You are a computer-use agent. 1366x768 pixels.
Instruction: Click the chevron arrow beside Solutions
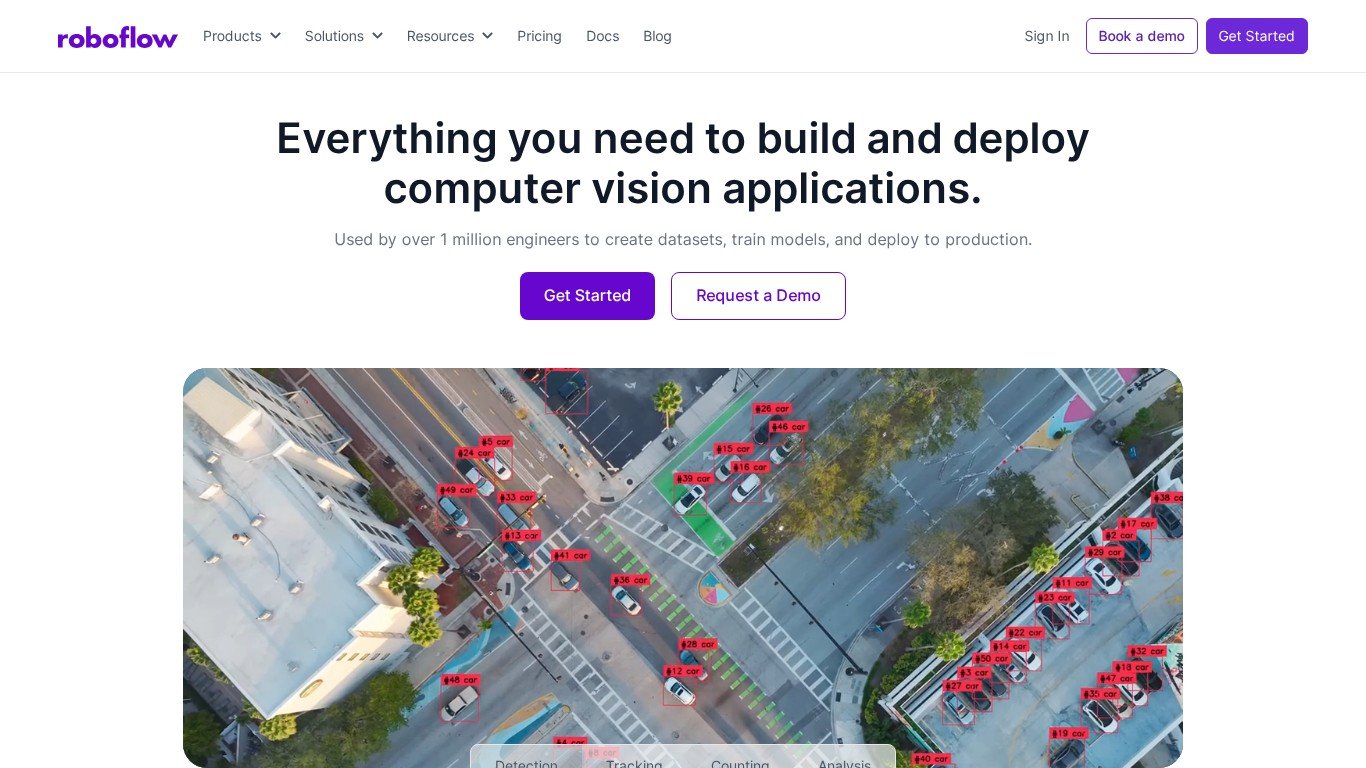pos(378,36)
